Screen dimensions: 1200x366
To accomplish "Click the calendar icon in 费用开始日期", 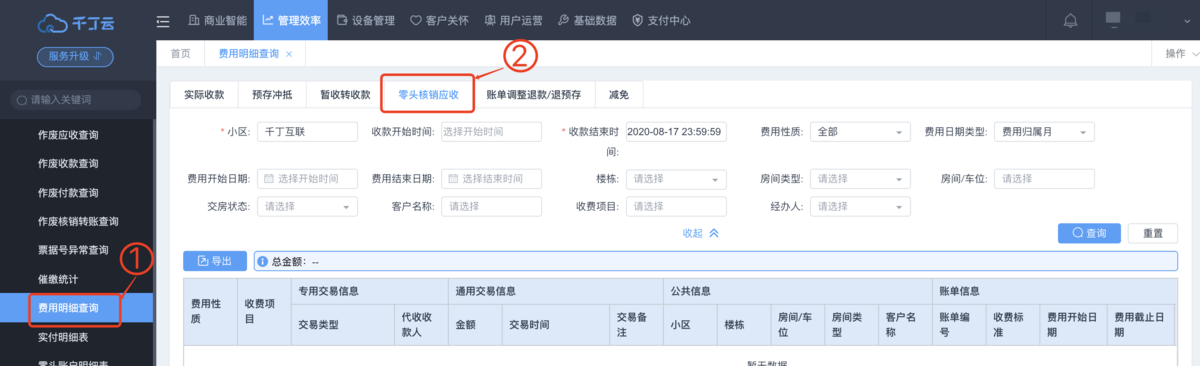I will click(x=269, y=179).
